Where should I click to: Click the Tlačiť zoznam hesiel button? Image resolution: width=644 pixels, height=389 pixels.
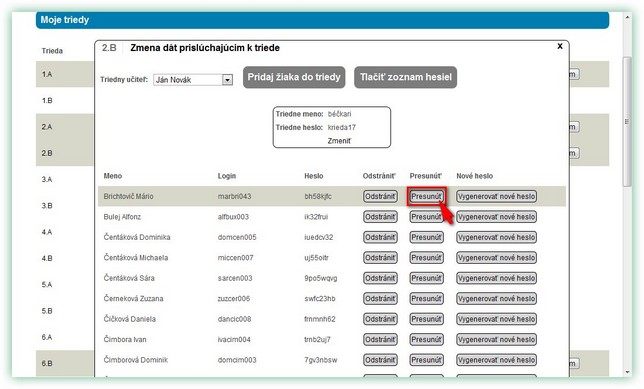[405, 77]
